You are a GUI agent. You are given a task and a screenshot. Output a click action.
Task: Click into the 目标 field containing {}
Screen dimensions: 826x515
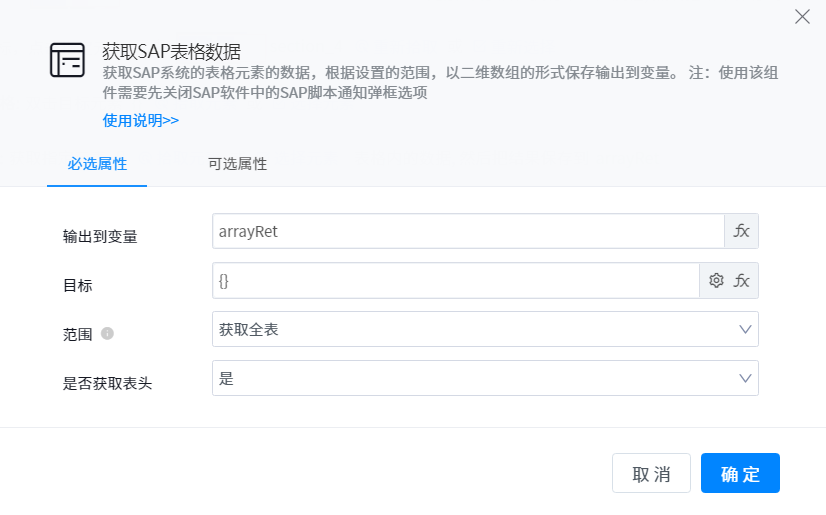point(455,281)
